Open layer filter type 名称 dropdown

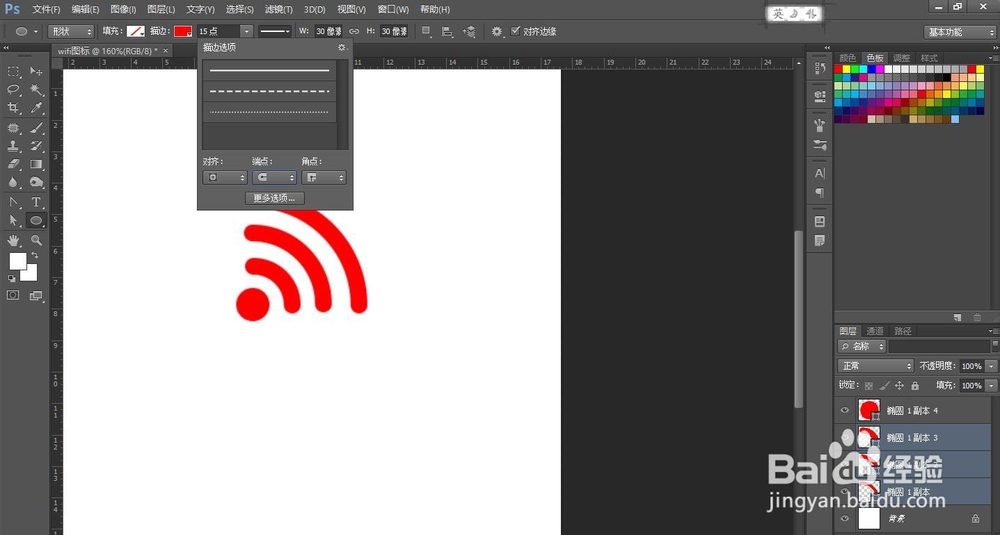click(x=862, y=346)
